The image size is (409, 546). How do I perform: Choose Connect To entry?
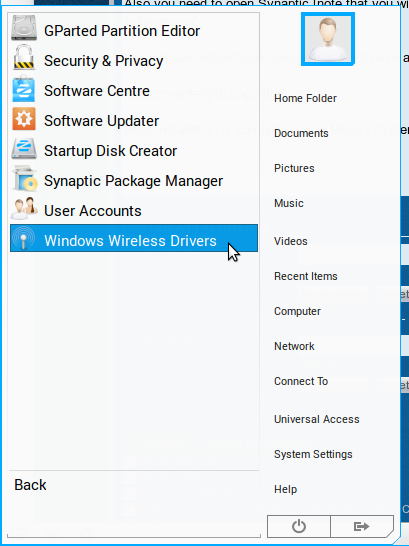[301, 381]
